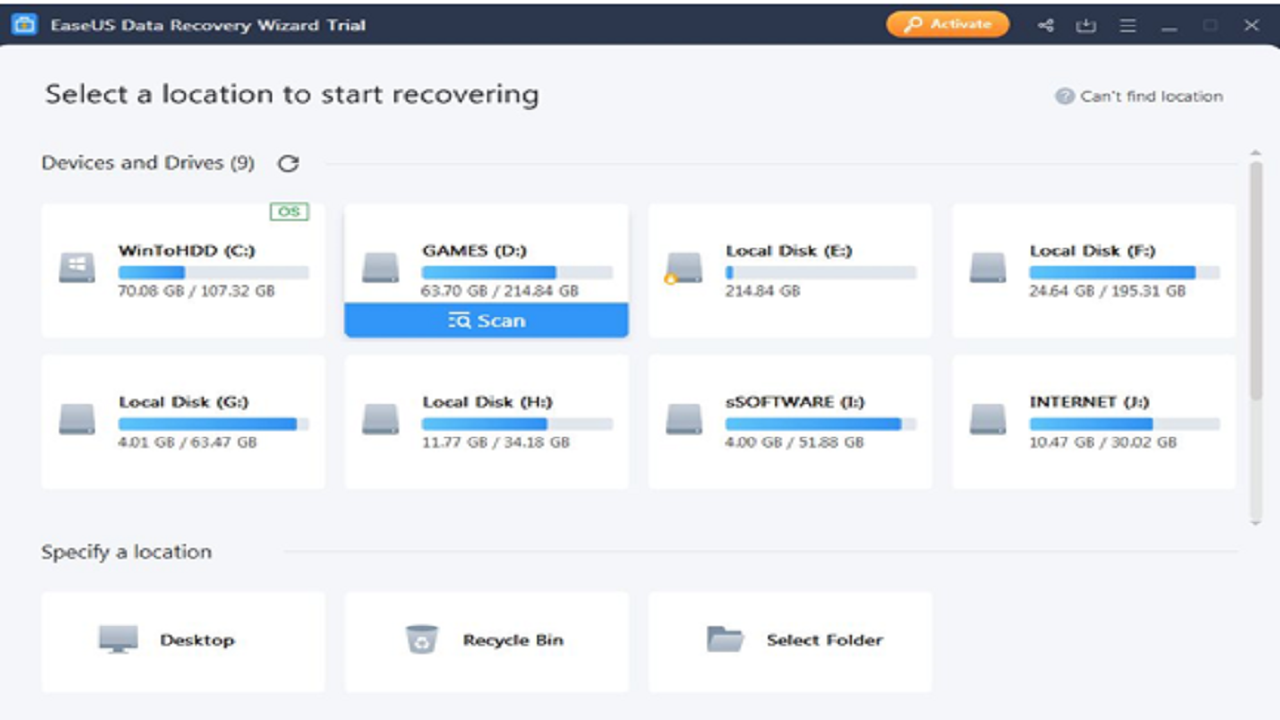The image size is (1280, 720).
Task: Select the Local Disk (E:) drive icon
Action: pos(684,268)
